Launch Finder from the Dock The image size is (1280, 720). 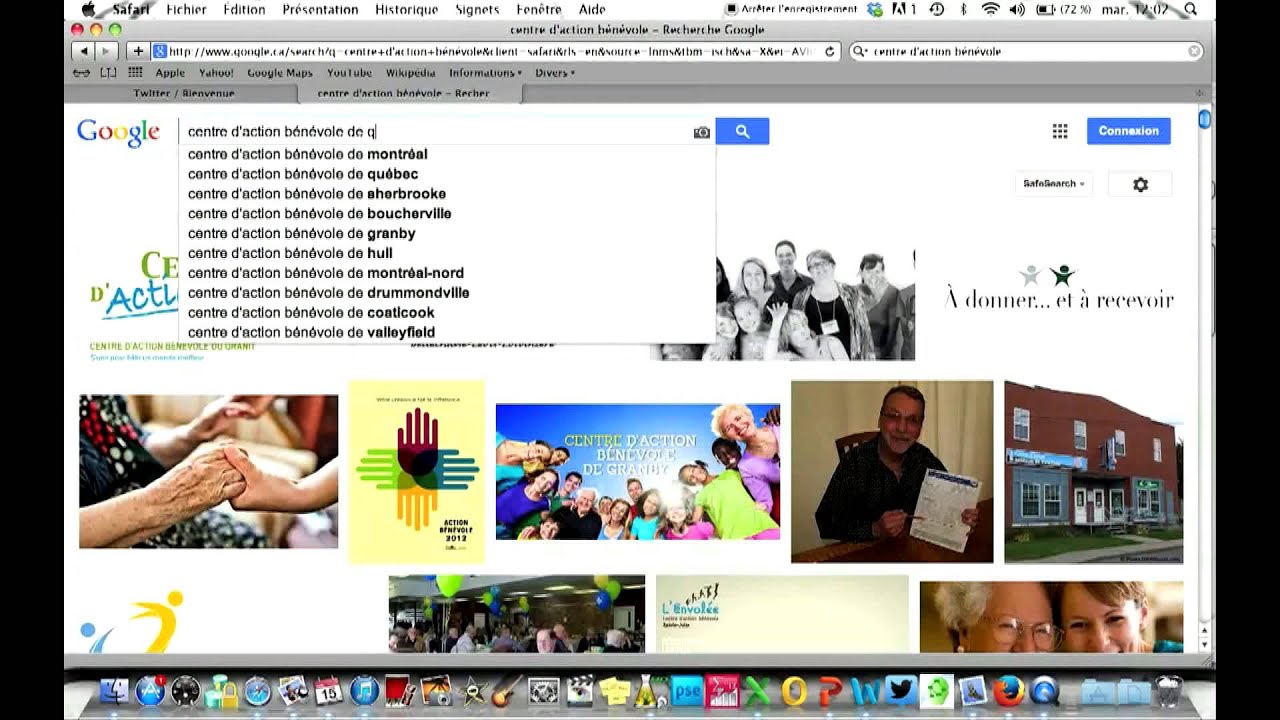114,690
